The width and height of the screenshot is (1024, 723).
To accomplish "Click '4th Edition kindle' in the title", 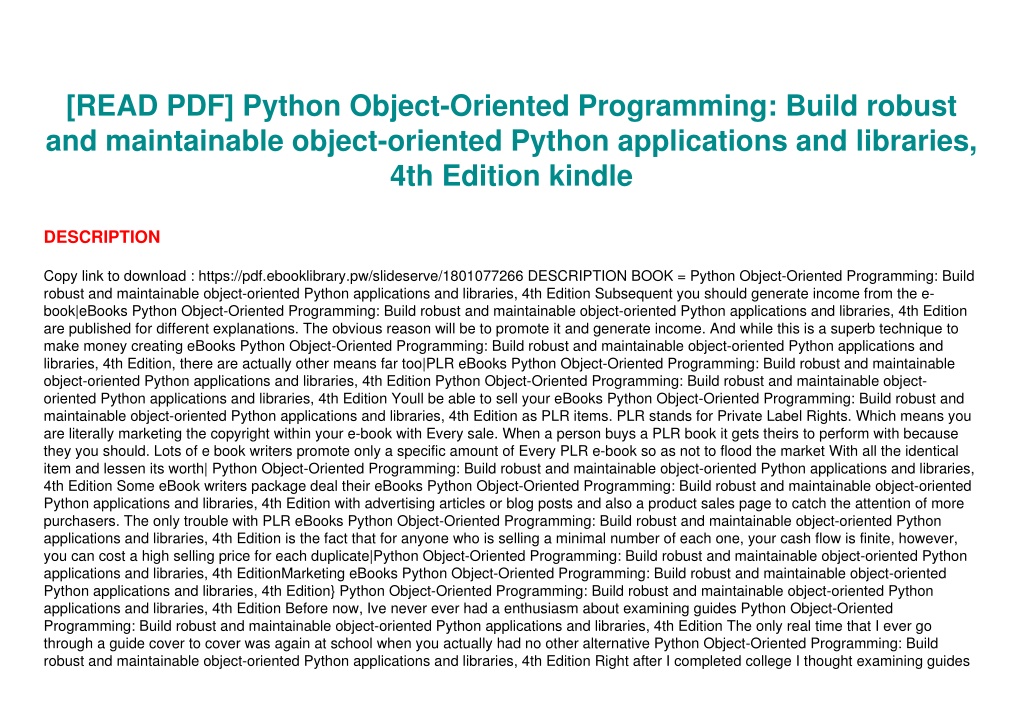I will click(511, 176).
